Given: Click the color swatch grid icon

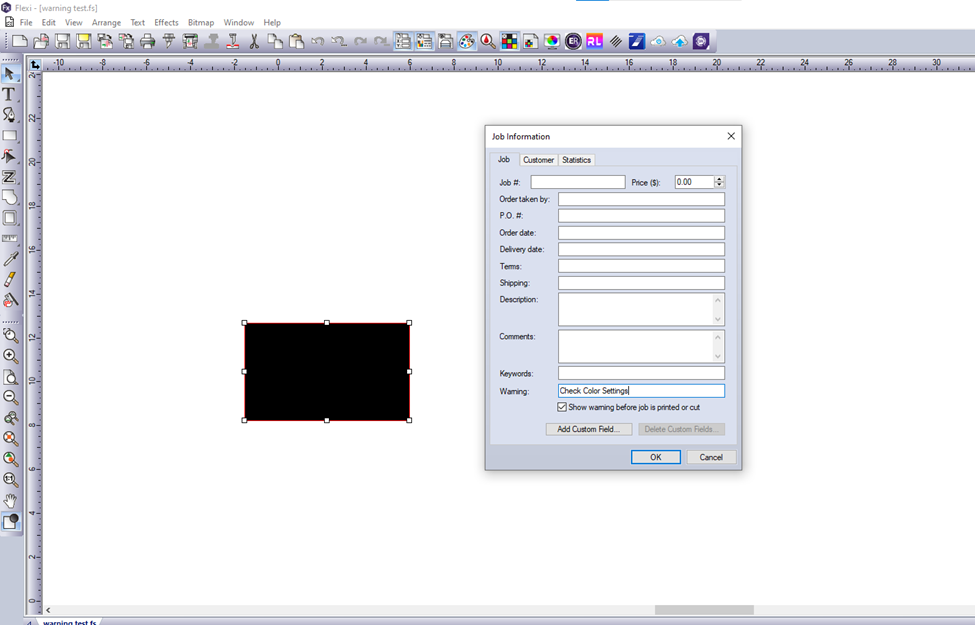Looking at the screenshot, I should pos(509,42).
